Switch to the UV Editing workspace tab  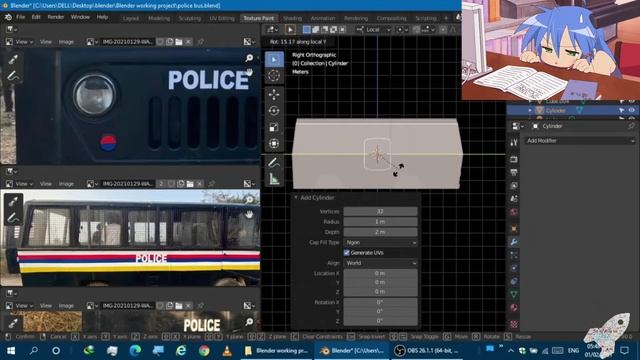pyautogui.click(x=222, y=18)
